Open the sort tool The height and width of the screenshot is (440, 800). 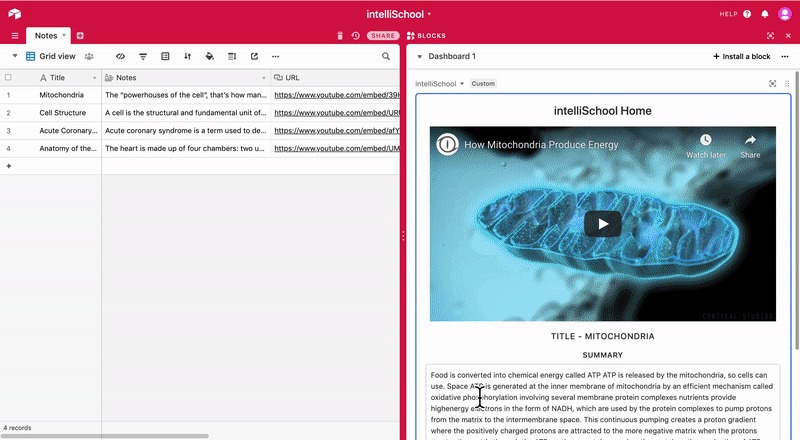pyautogui.click(x=188, y=56)
